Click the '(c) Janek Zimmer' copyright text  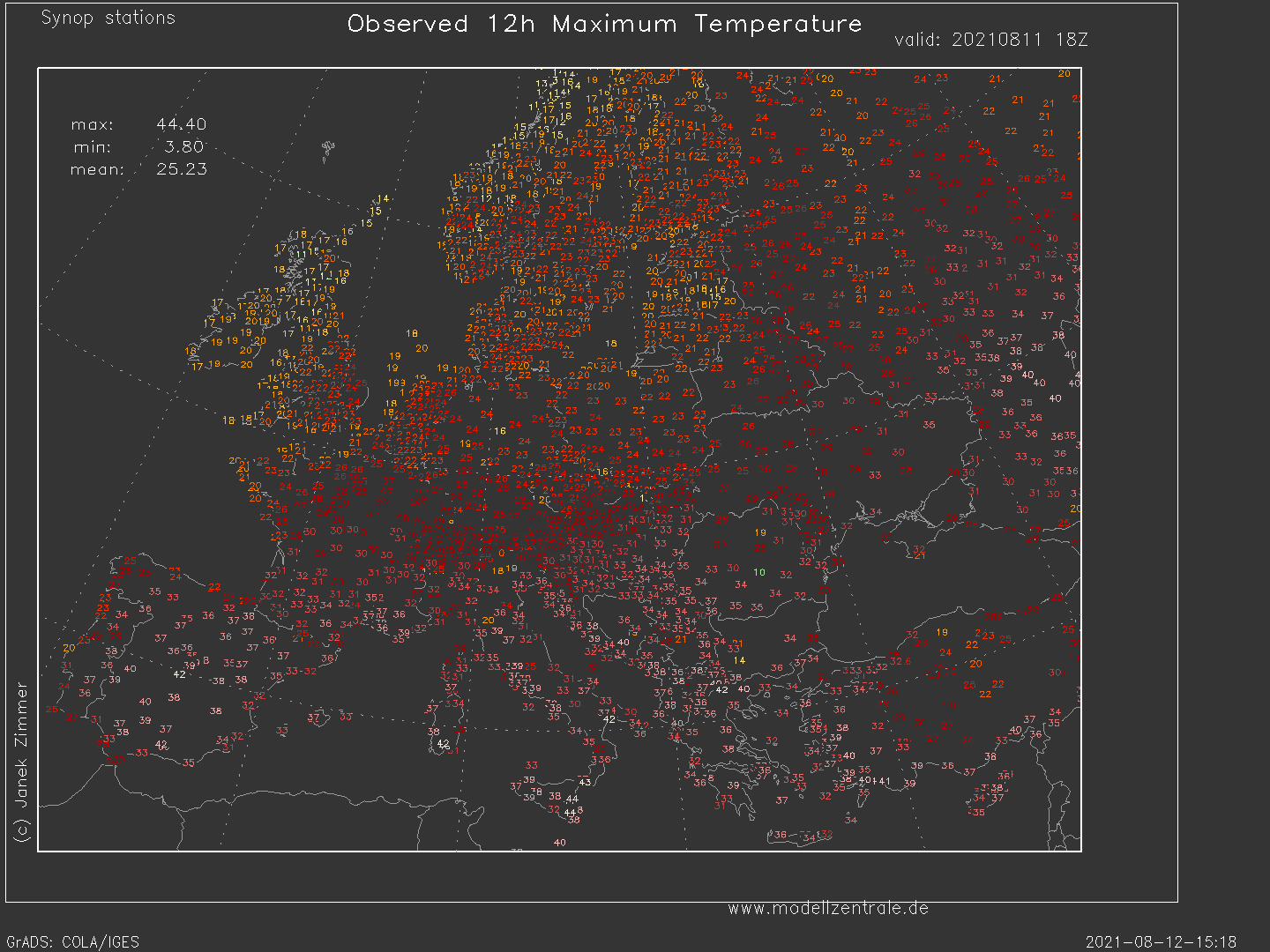click(x=21, y=762)
